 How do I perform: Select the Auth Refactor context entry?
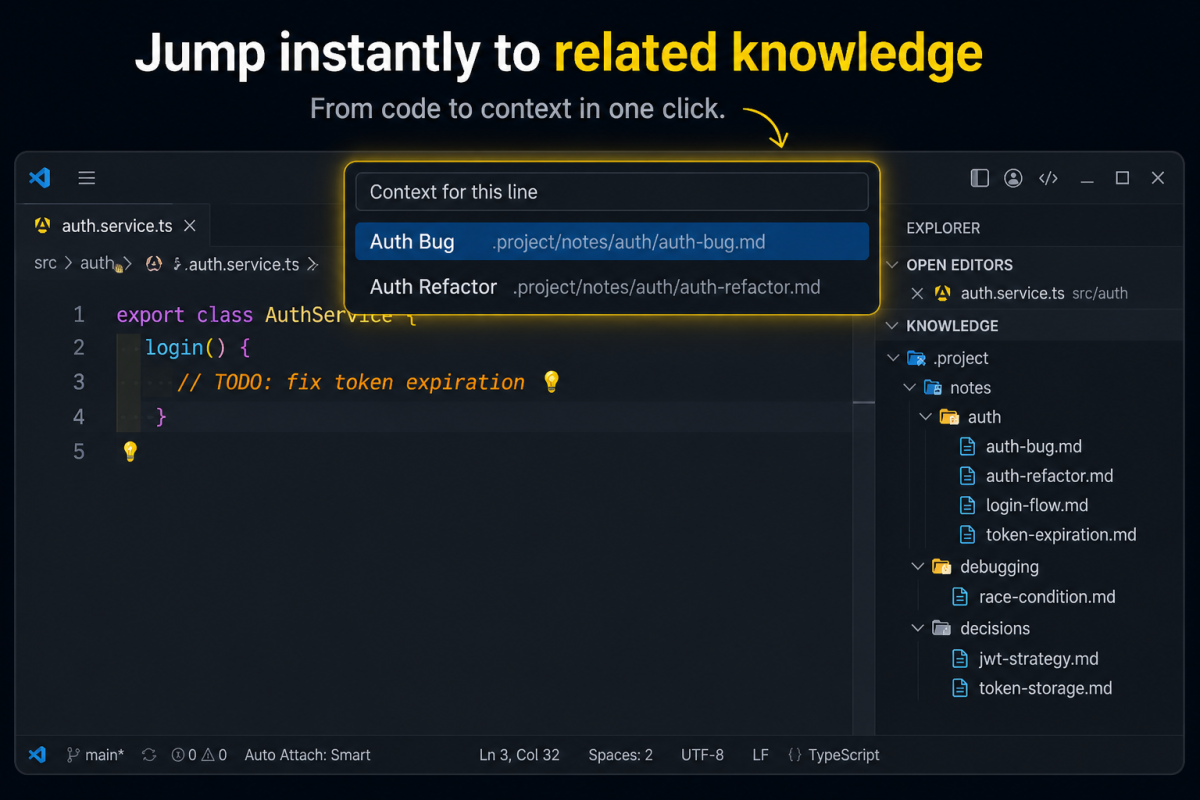click(612, 287)
